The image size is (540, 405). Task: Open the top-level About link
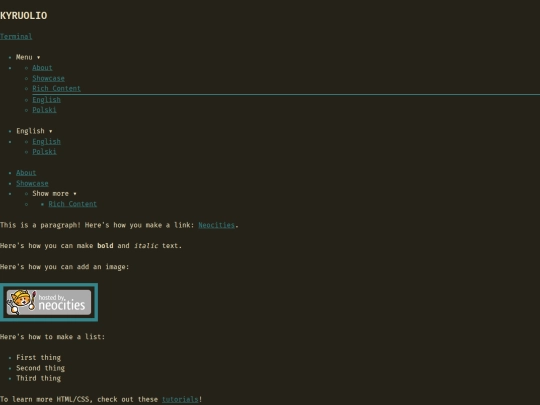pos(26,173)
